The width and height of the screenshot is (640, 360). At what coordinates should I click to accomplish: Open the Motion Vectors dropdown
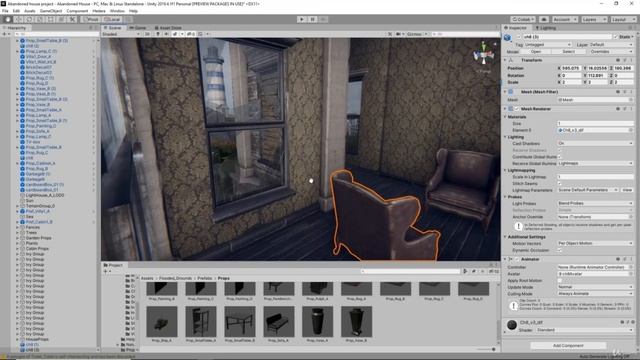coord(596,243)
